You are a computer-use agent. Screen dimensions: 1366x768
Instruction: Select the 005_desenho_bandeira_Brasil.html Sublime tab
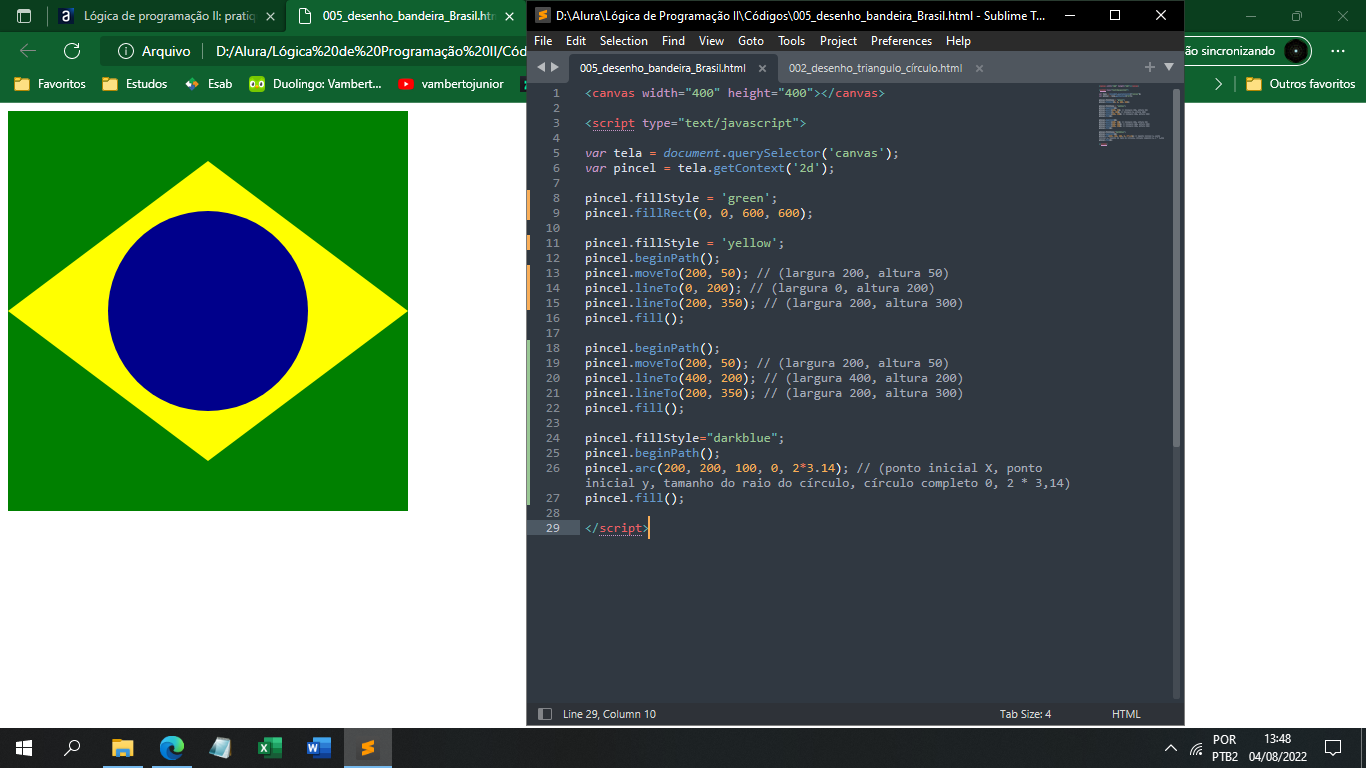[662, 68]
